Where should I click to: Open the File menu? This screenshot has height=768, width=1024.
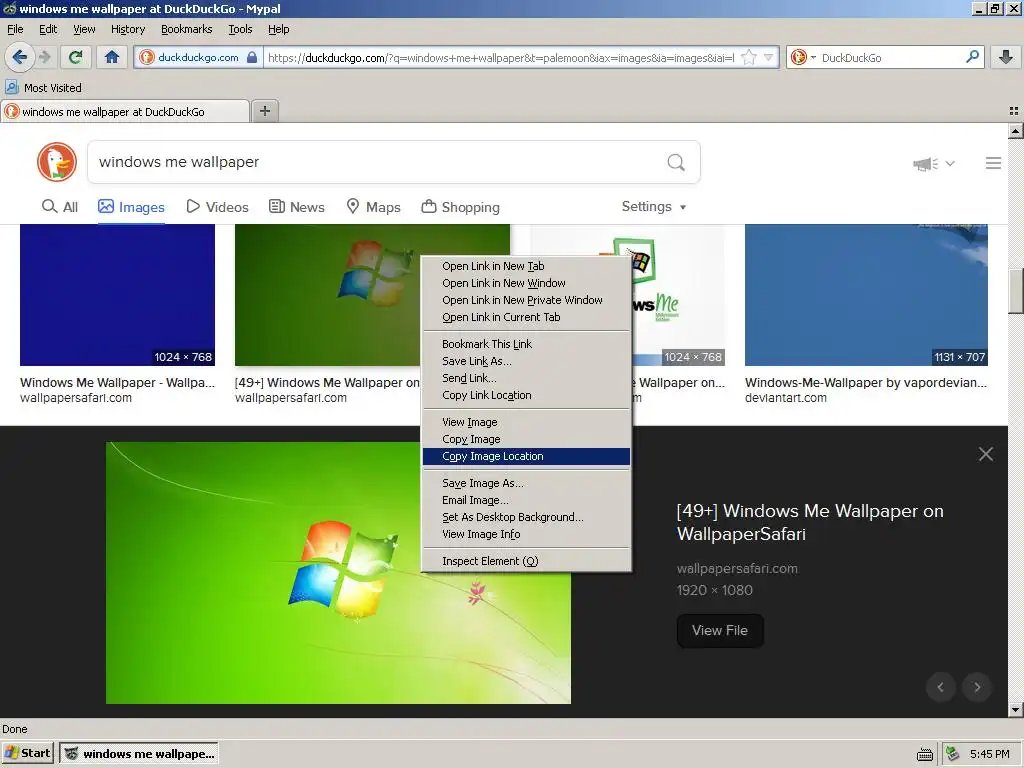[x=15, y=29]
